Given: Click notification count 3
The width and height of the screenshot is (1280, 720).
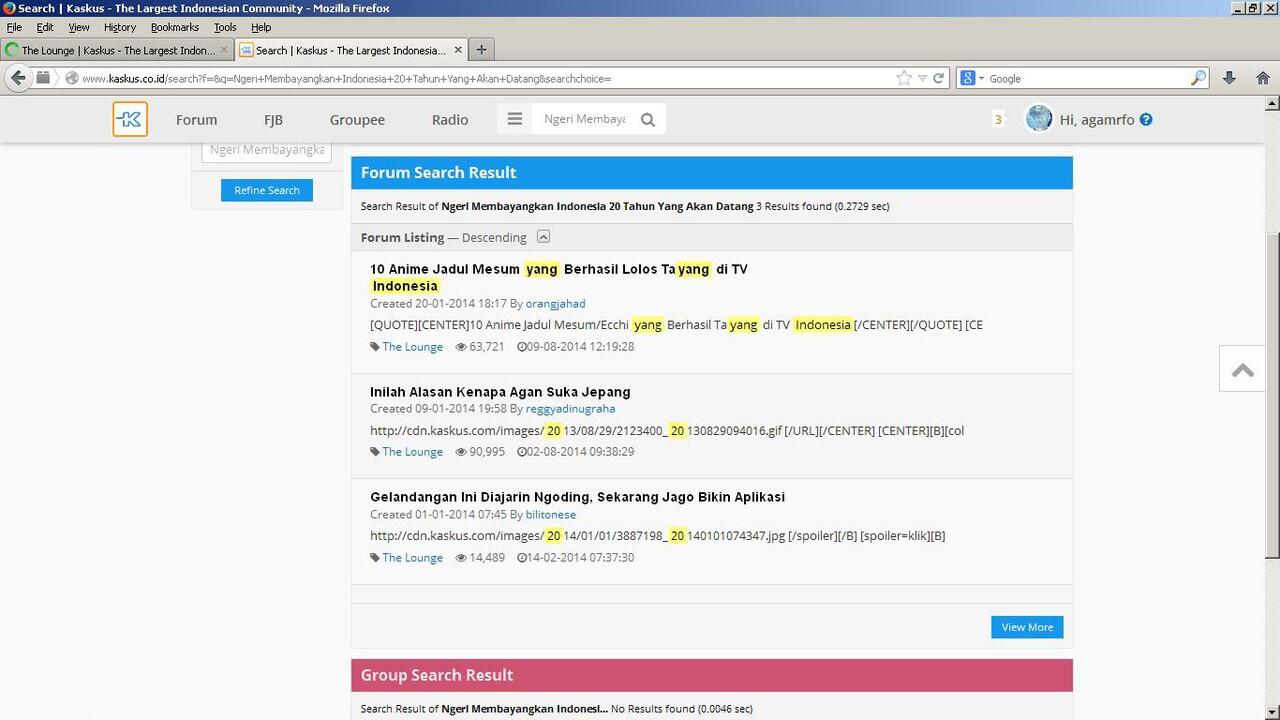Looking at the screenshot, I should coord(997,120).
